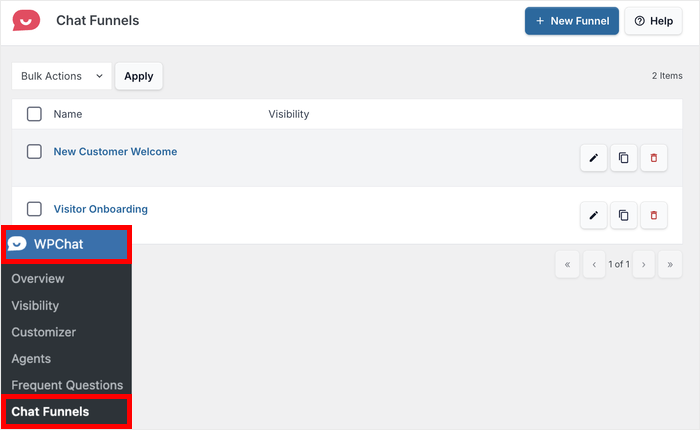Edit the New Customer Welcome funnel
Image resolution: width=700 pixels, height=430 pixels.
(593, 158)
